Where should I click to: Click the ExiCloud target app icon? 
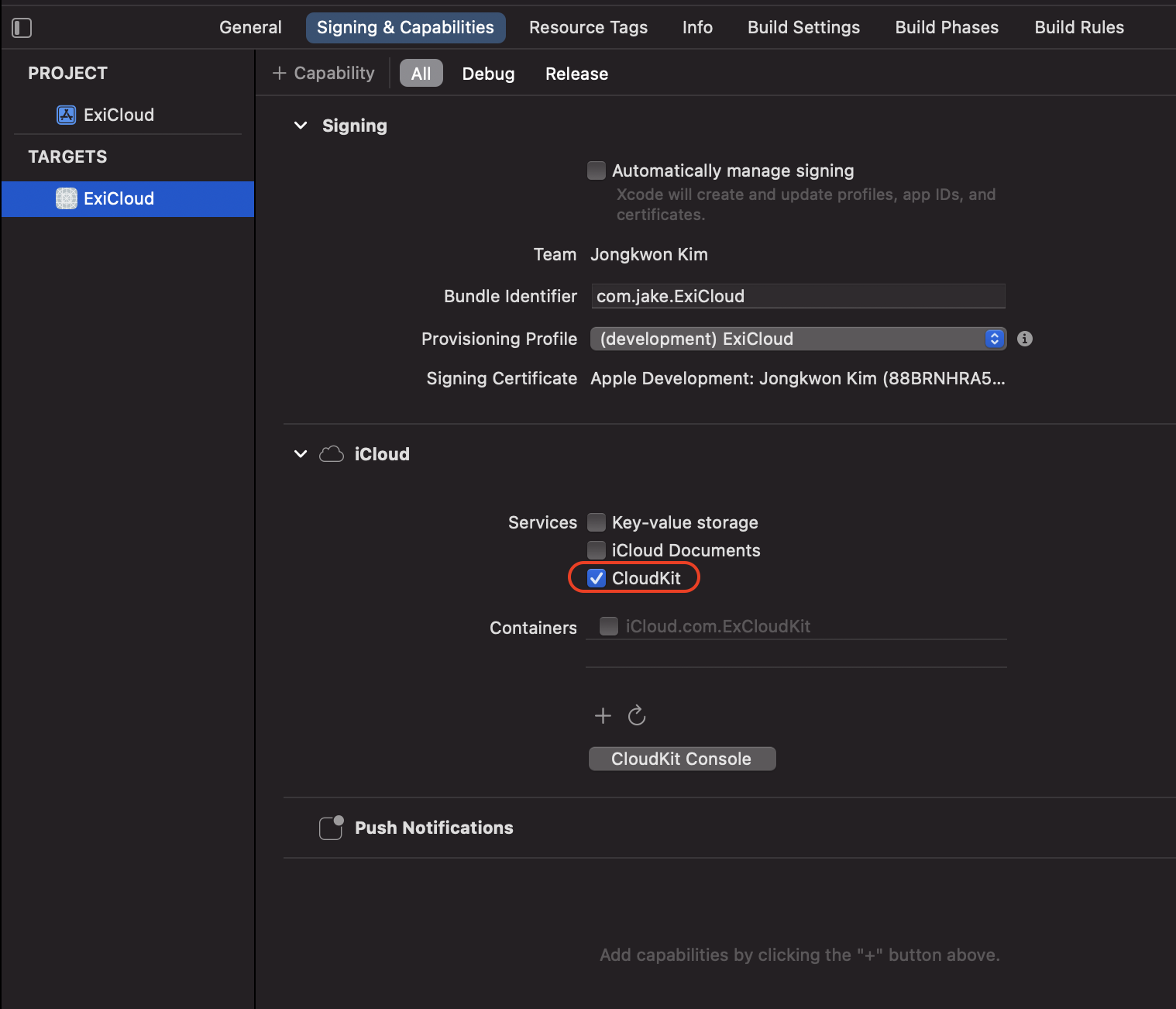click(x=67, y=198)
